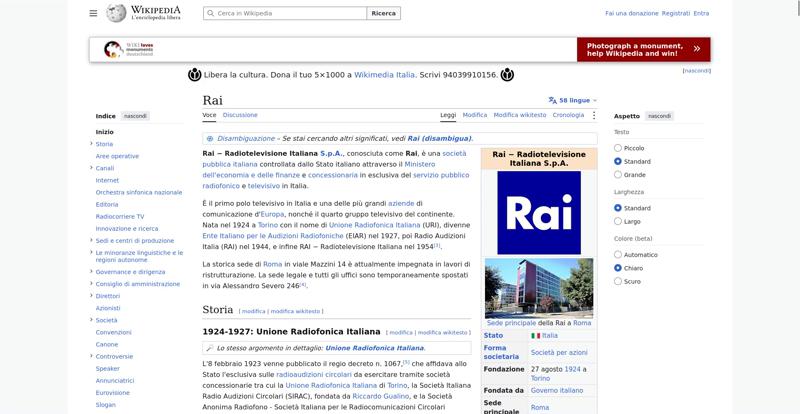Screen dimensions: 800x414
Task: Jump to Inizio at top of index
Action: [x=105, y=132]
